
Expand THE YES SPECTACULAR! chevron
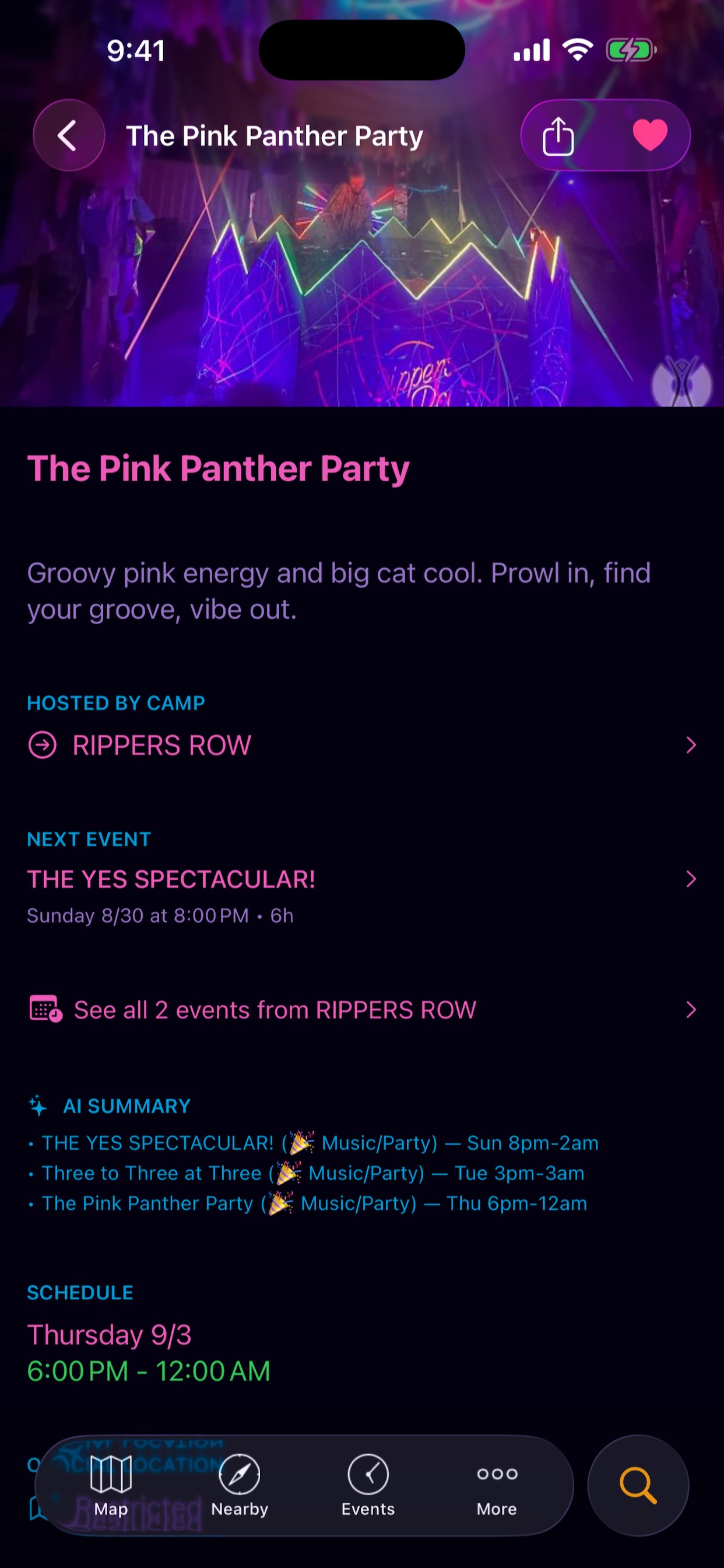(691, 879)
